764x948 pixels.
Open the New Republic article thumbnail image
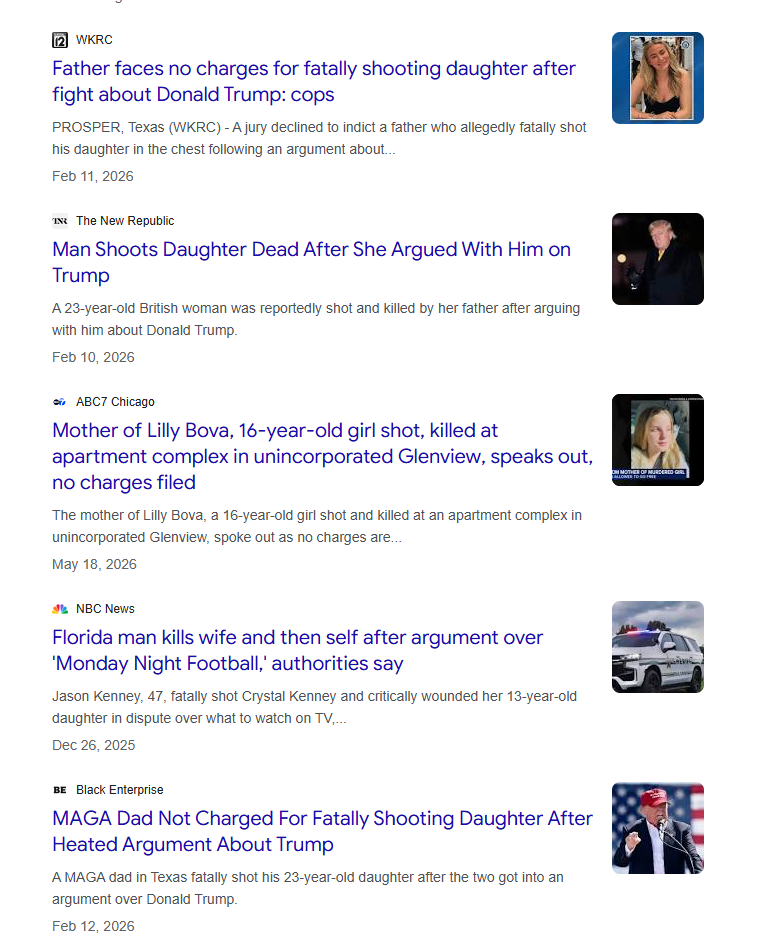[658, 259]
